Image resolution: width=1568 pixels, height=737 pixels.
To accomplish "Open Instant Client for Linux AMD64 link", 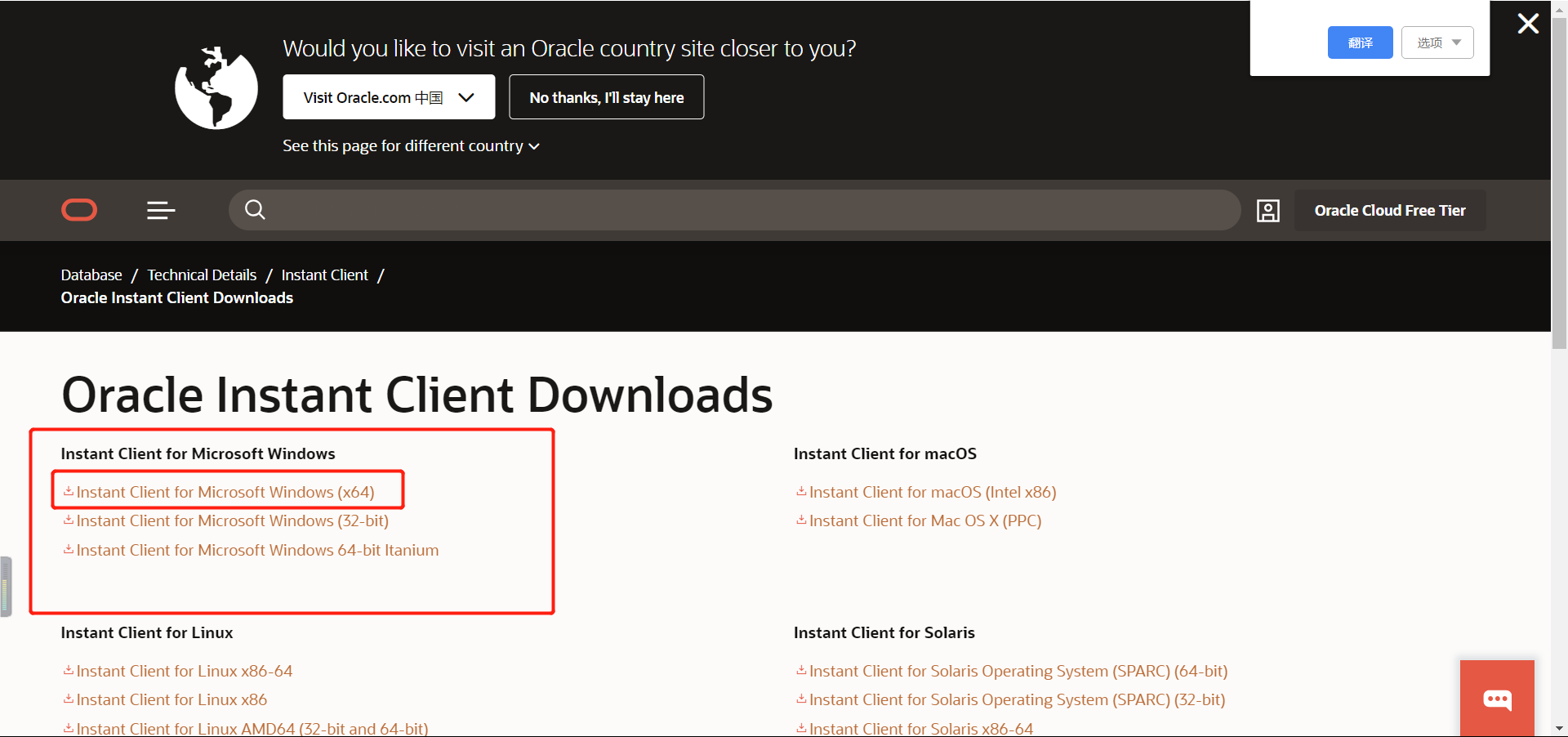I will coord(252,728).
